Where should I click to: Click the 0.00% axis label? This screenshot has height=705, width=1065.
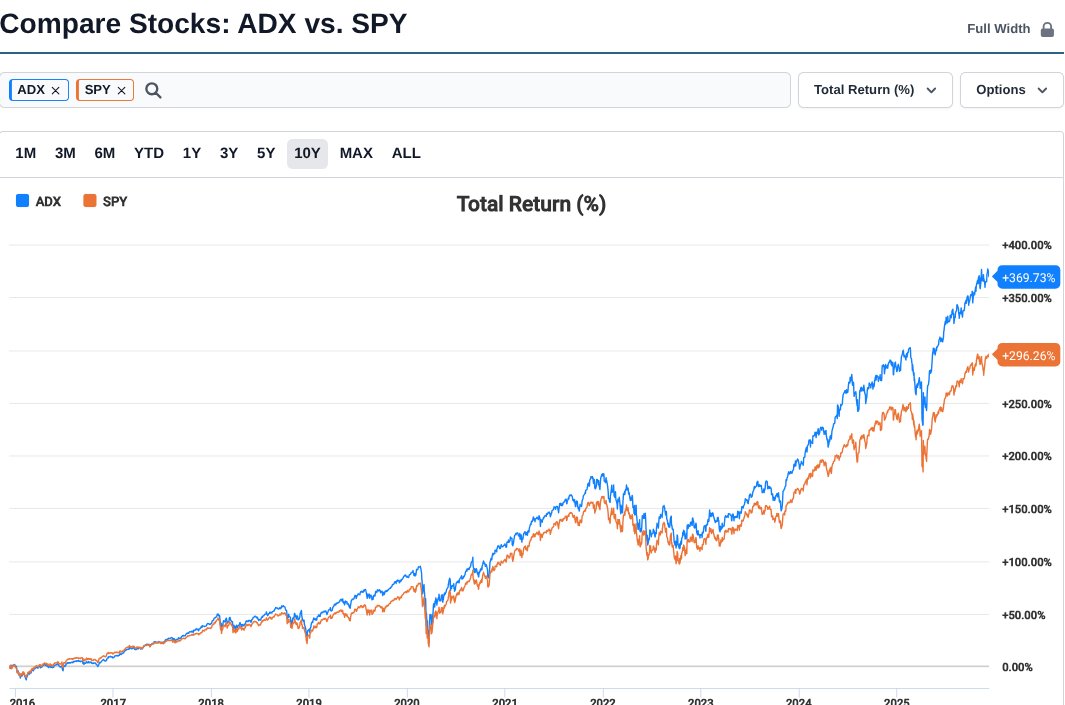click(1017, 668)
